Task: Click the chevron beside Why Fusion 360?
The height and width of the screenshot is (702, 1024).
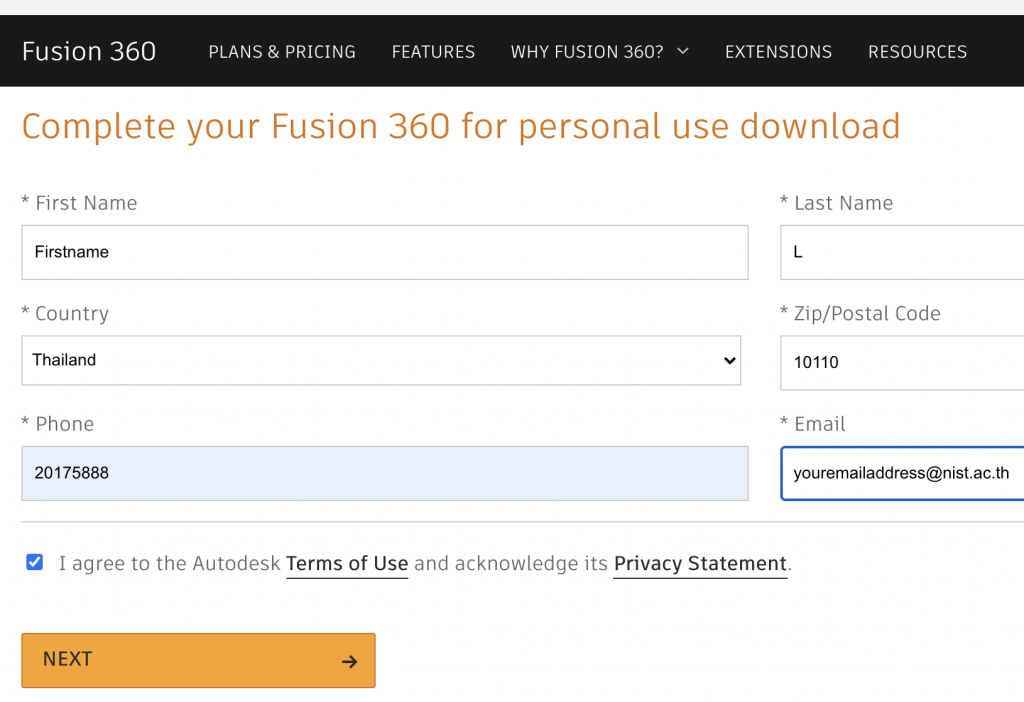Action: point(683,51)
